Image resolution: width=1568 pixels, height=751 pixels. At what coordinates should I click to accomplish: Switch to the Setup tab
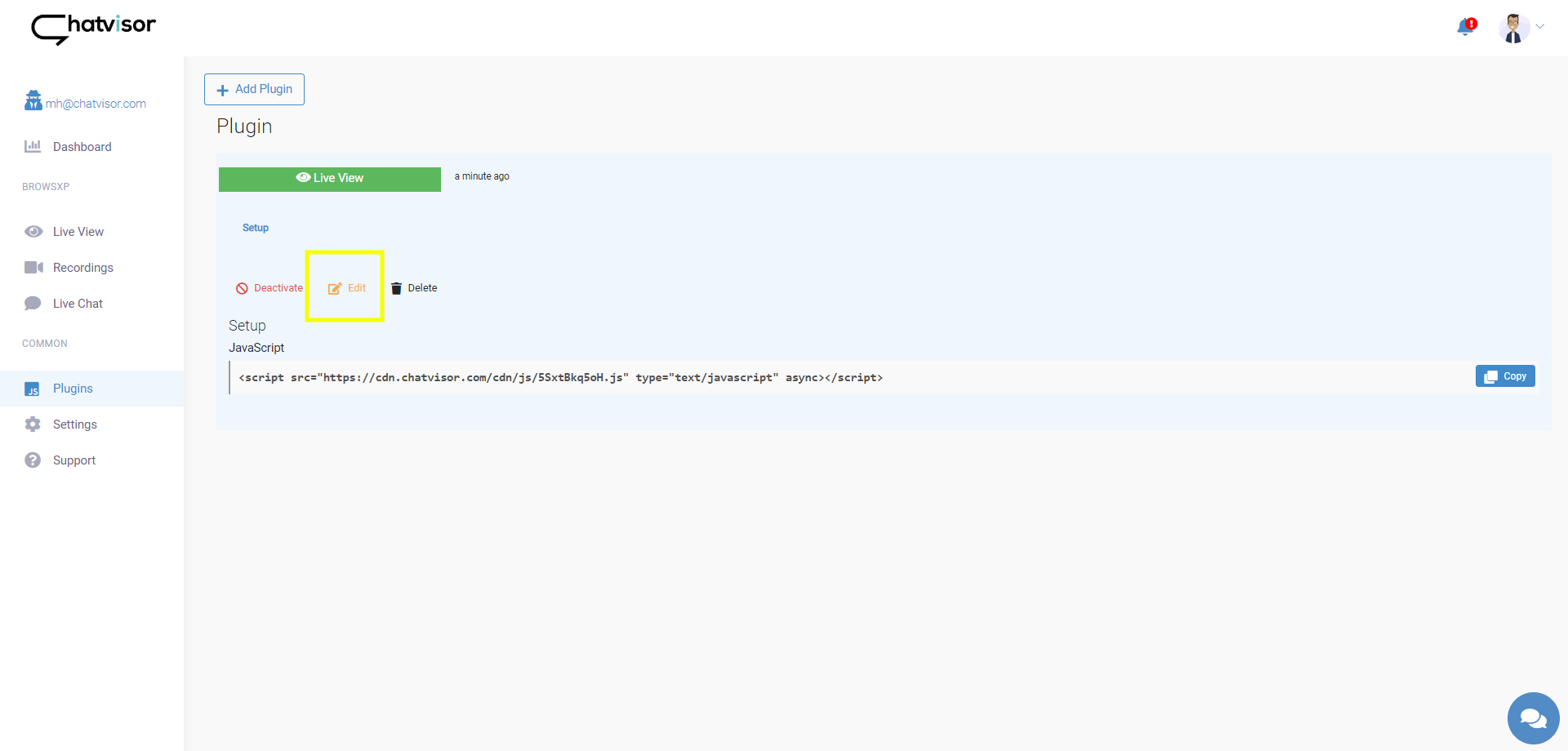(x=256, y=228)
